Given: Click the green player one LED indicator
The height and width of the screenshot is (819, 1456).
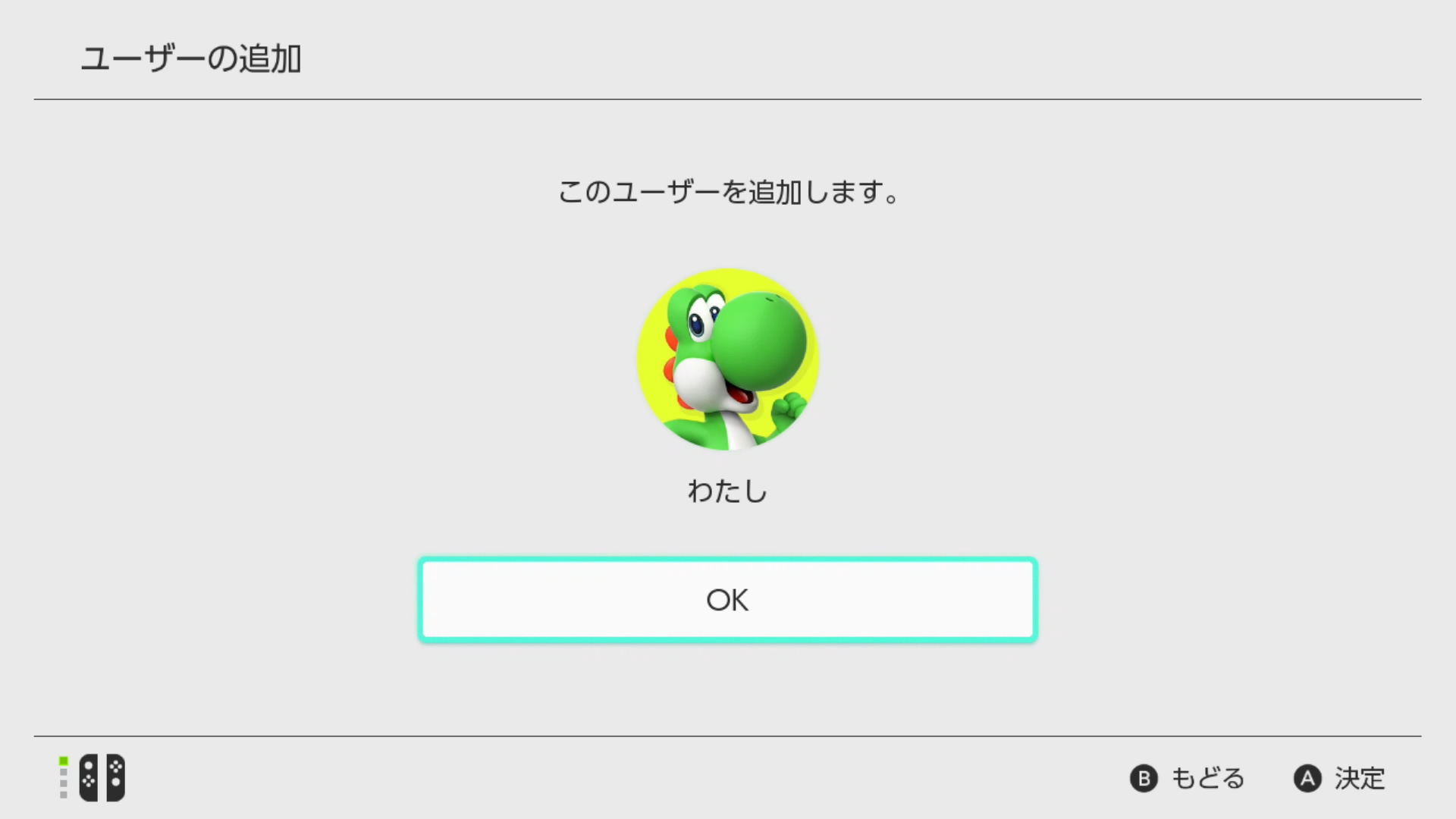Looking at the screenshot, I should click(x=64, y=761).
